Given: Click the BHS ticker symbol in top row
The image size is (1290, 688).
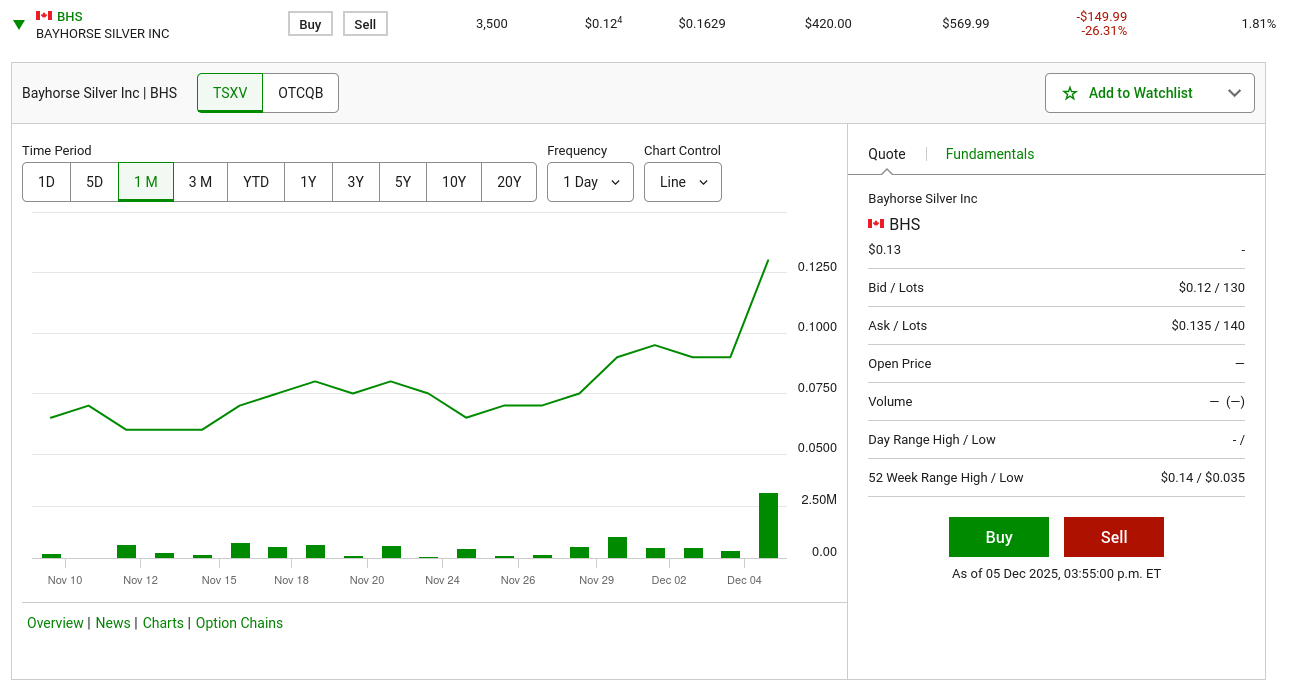Looking at the screenshot, I should pos(70,17).
